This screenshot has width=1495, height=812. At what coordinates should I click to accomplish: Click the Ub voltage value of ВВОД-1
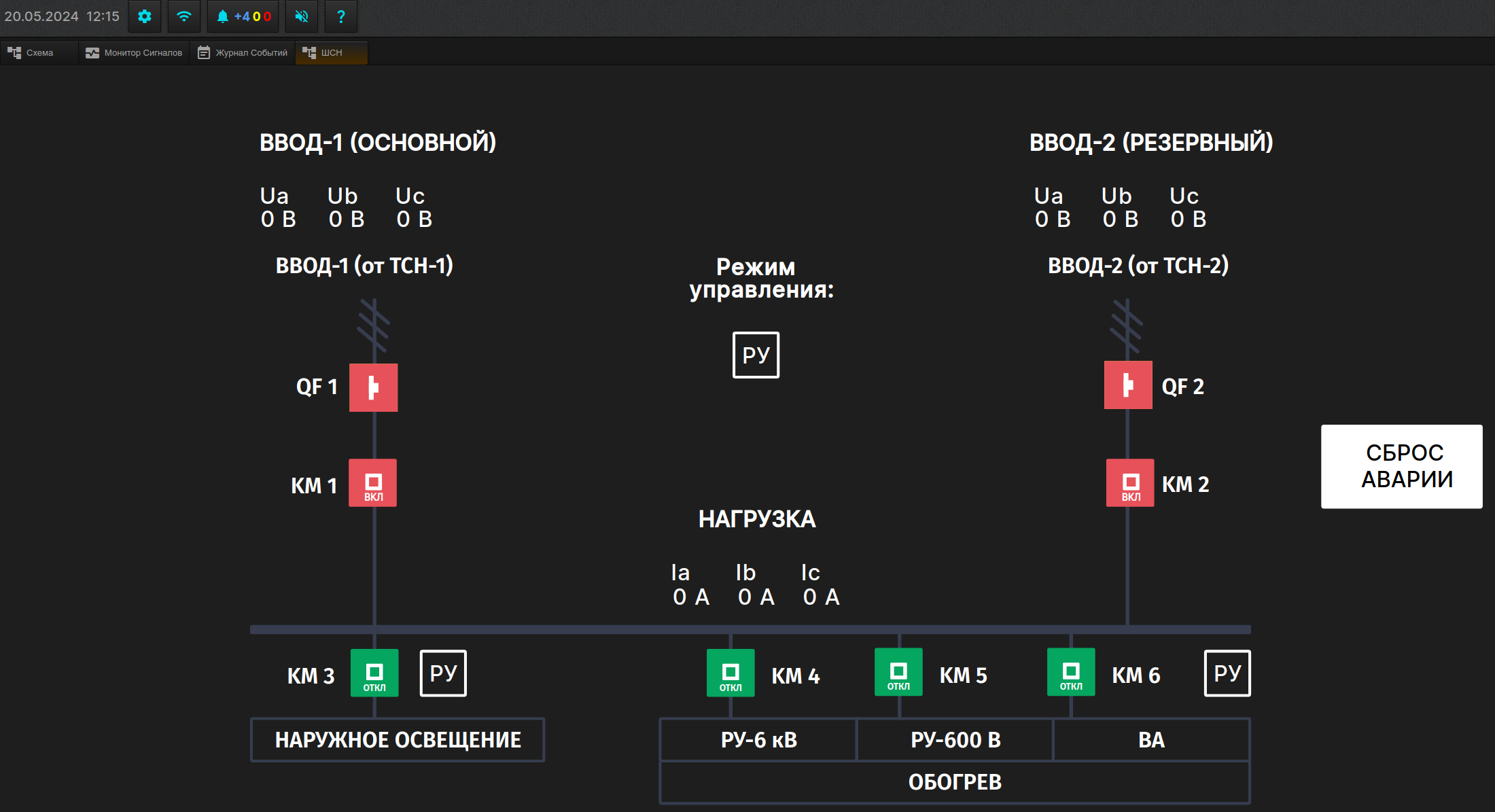pos(347,219)
